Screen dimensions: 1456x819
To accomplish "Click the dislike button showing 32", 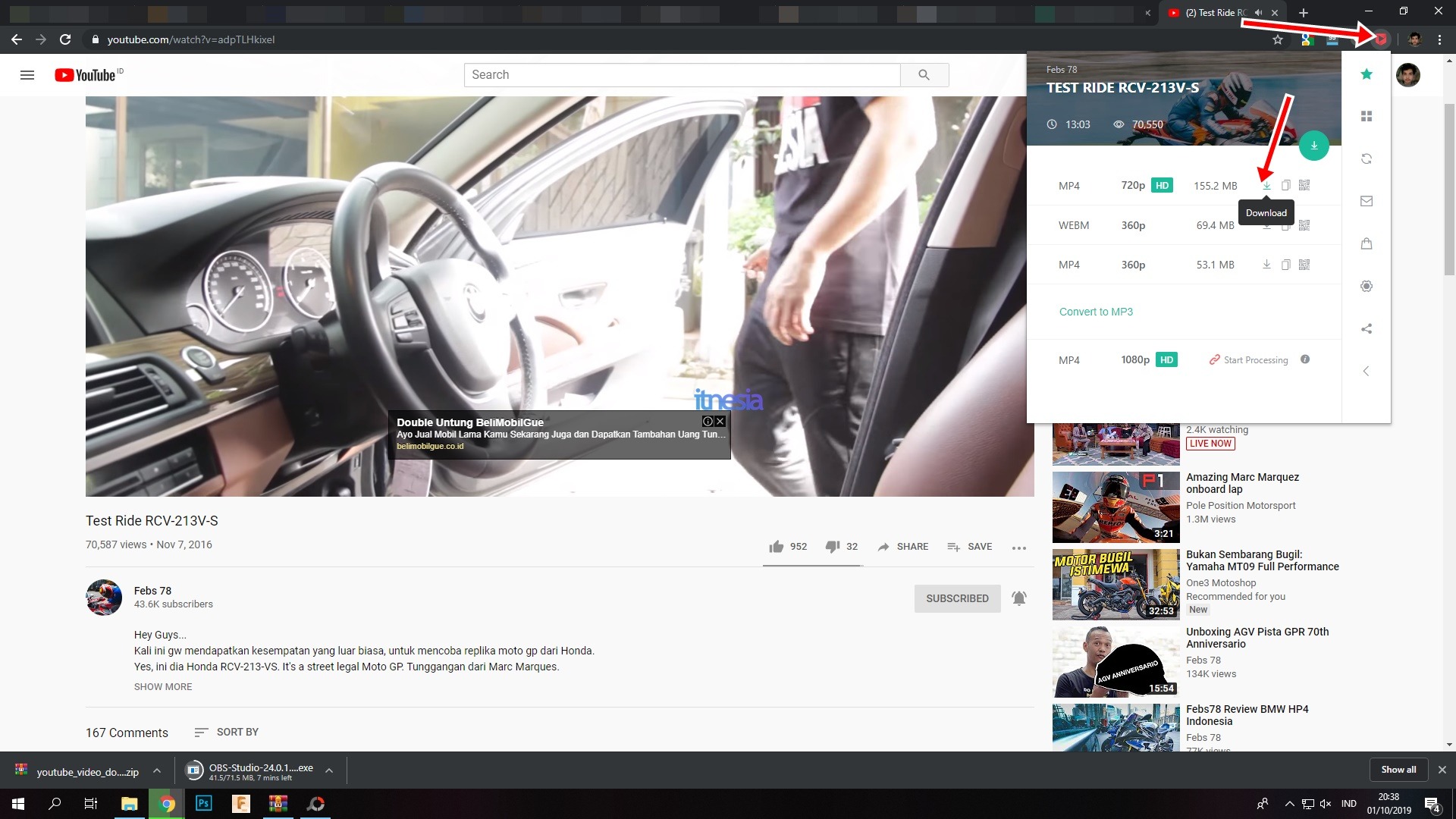I will click(x=833, y=546).
